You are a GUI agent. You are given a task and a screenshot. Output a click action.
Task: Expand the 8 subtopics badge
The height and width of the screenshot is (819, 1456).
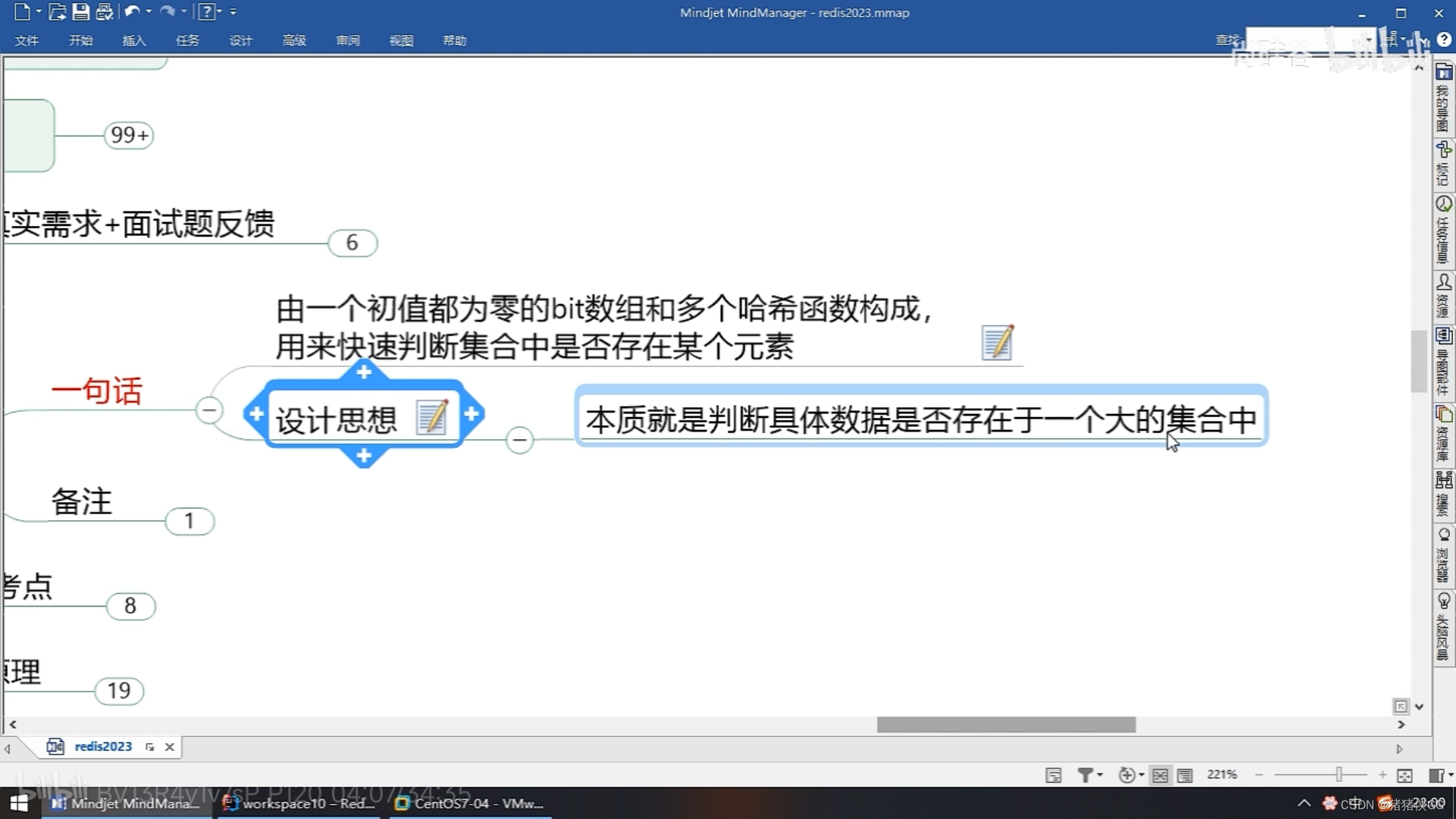pyautogui.click(x=130, y=606)
